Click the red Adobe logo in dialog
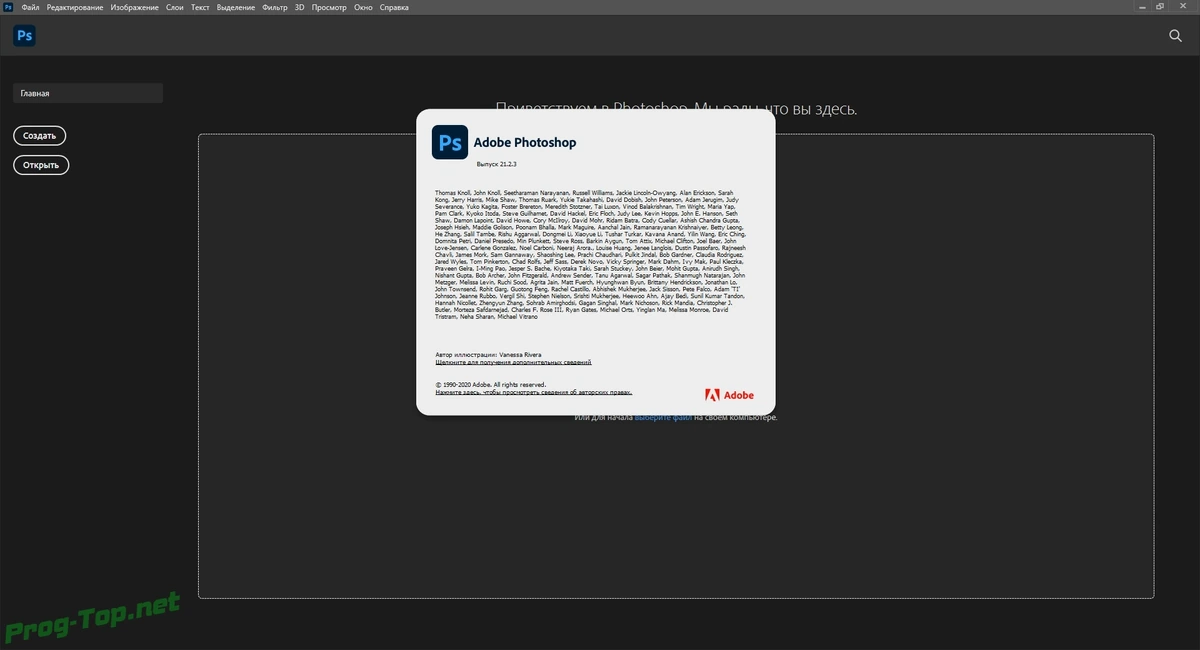The height and width of the screenshot is (650, 1200). 729,395
